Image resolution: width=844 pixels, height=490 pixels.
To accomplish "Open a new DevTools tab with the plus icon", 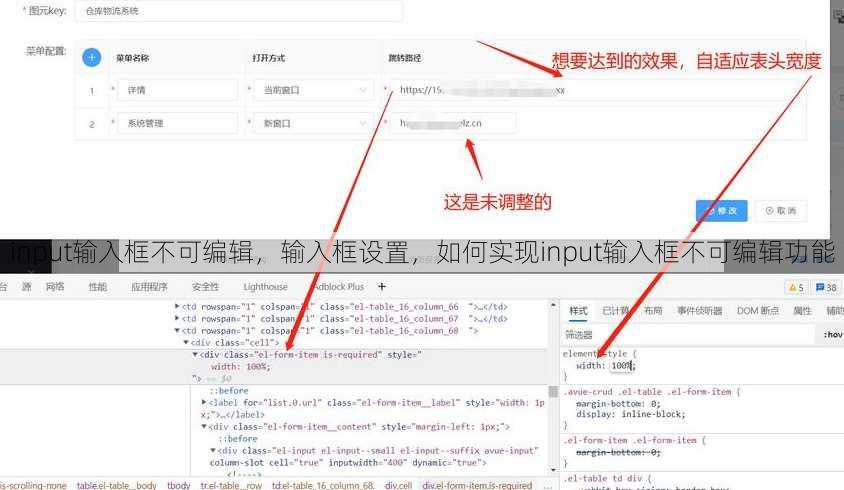I will tap(382, 286).
